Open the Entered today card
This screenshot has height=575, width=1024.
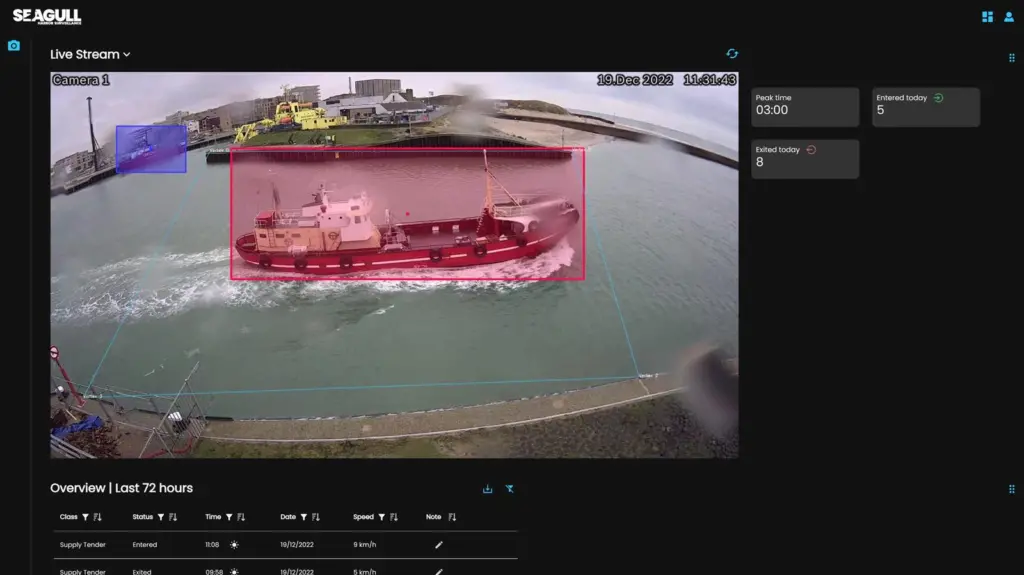point(926,107)
